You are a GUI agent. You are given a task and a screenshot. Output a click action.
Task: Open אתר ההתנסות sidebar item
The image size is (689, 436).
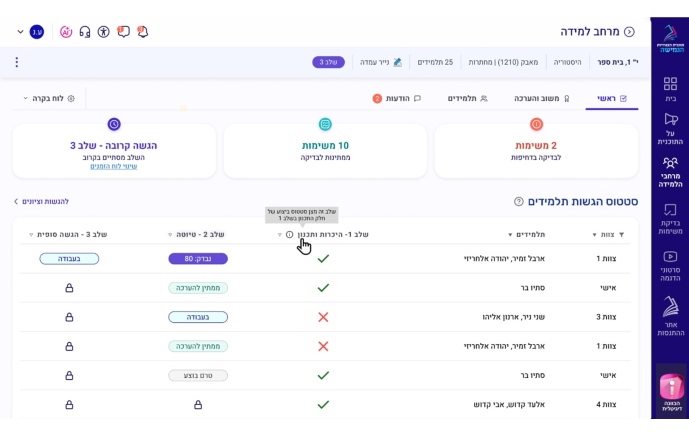point(670,316)
